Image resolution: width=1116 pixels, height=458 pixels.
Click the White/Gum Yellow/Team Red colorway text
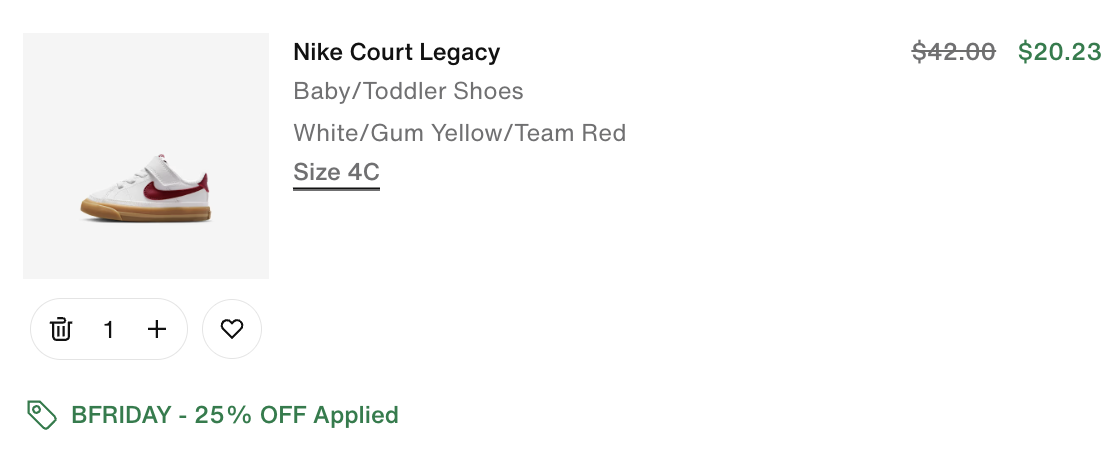pyautogui.click(x=459, y=132)
